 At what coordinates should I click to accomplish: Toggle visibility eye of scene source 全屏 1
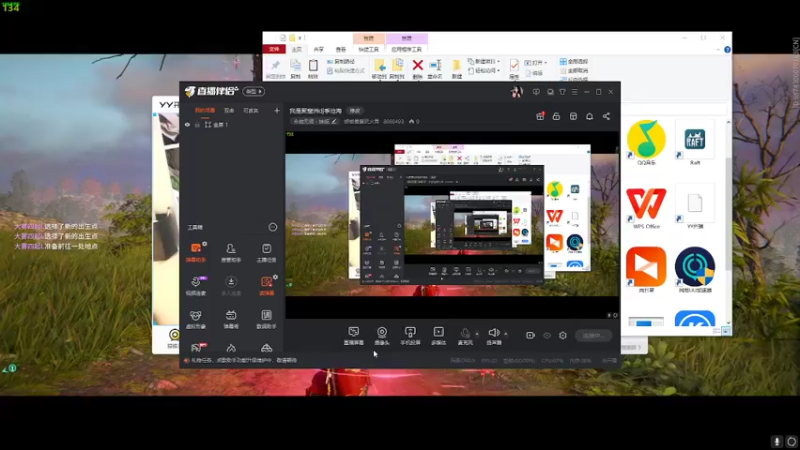[187, 124]
